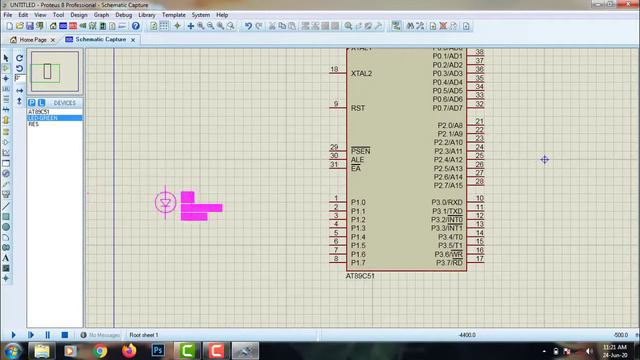This screenshot has width=640, height=360.
Task: Step the simulation forward
Action: (31, 335)
